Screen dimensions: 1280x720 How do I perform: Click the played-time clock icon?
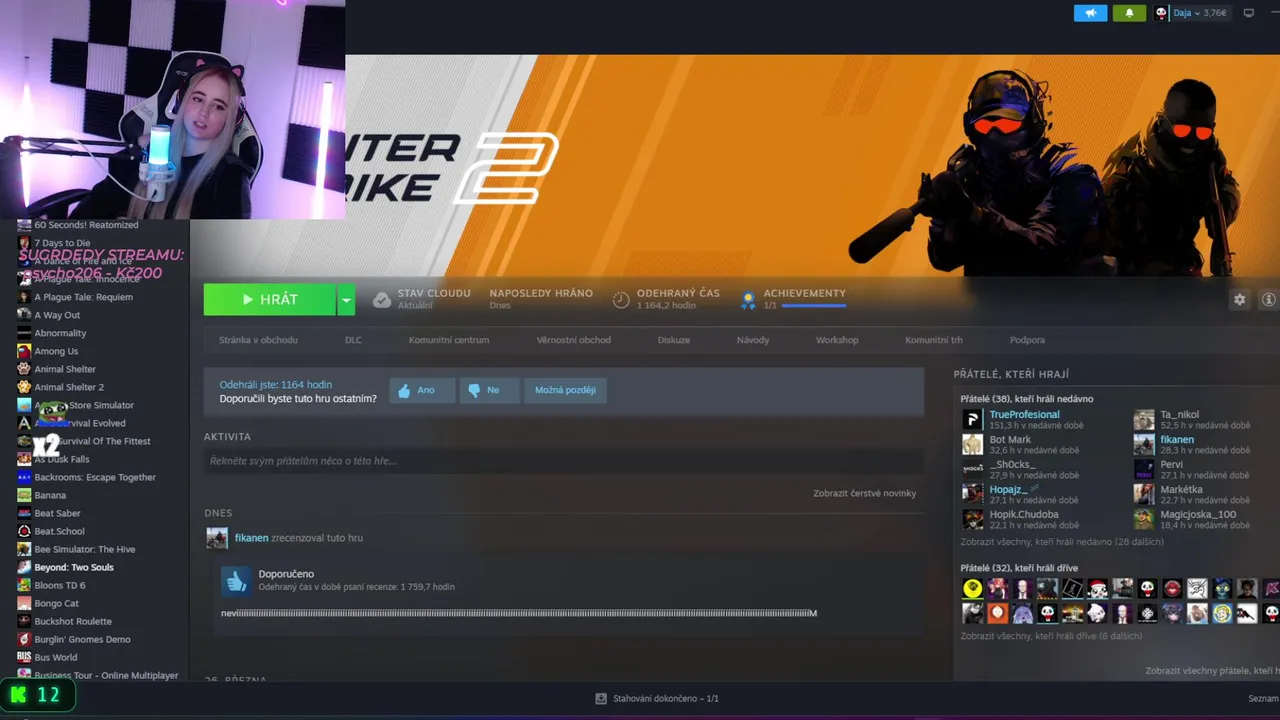(x=621, y=299)
